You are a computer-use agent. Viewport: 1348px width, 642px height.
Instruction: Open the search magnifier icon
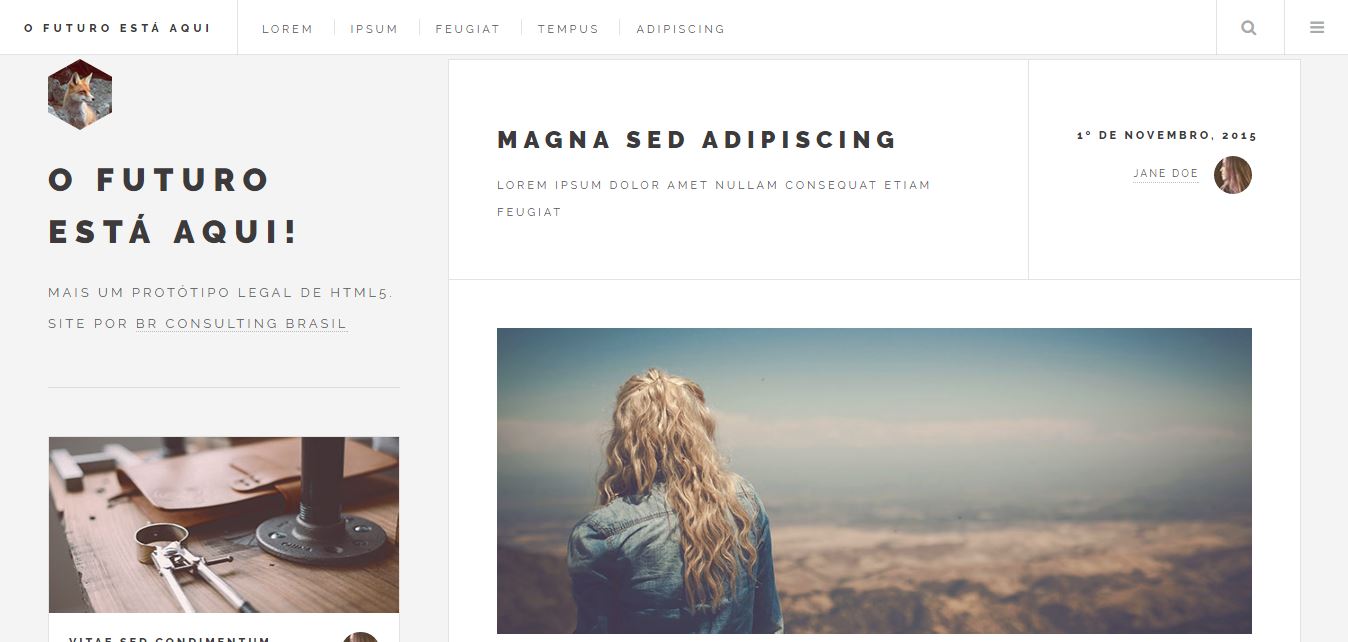pos(1248,28)
